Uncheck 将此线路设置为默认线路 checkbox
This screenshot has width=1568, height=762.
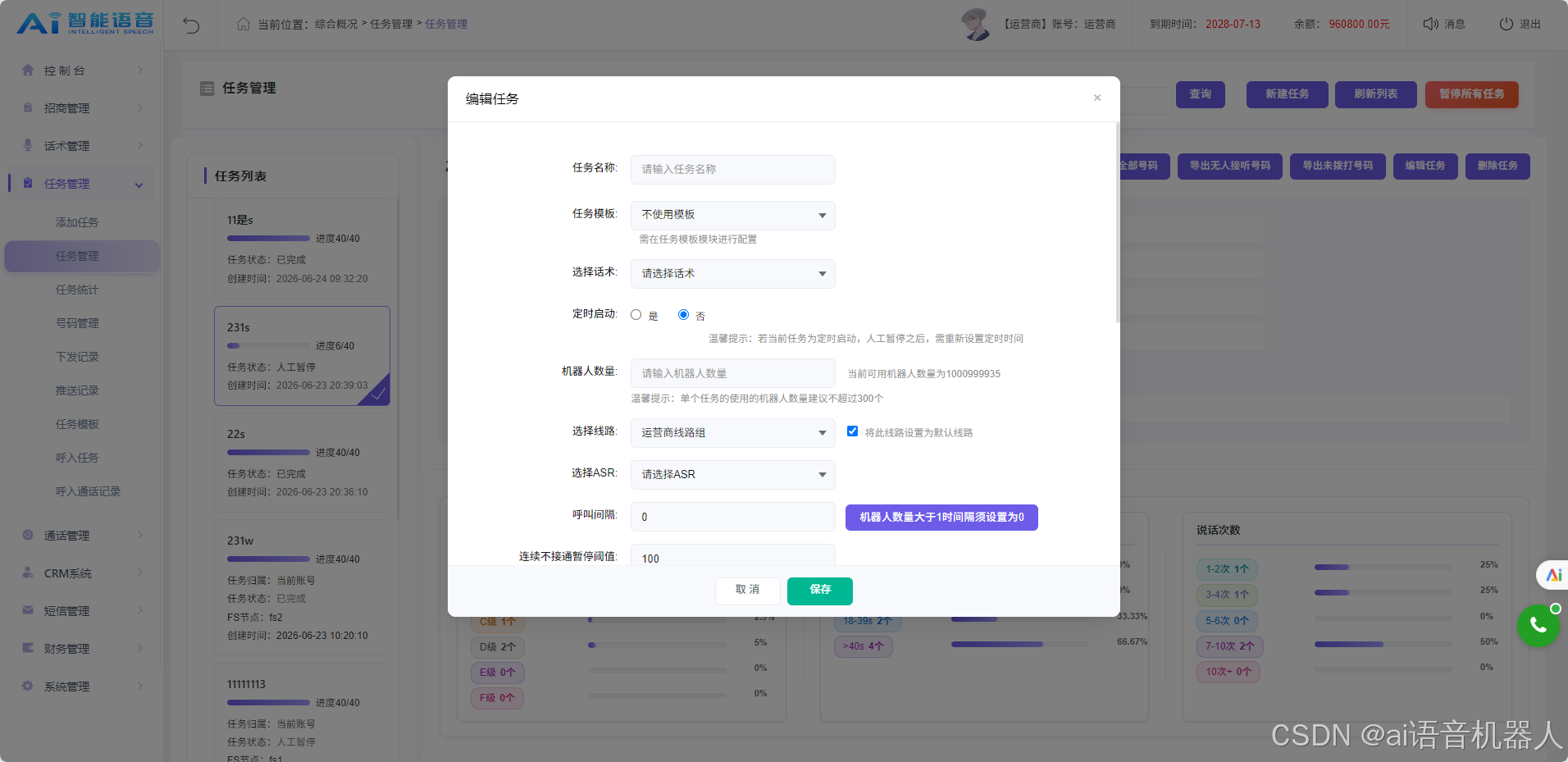(x=852, y=431)
